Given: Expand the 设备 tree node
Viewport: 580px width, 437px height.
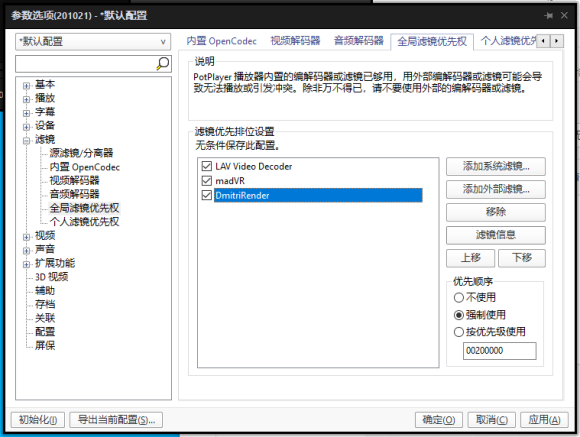Looking at the screenshot, I should point(26,127).
